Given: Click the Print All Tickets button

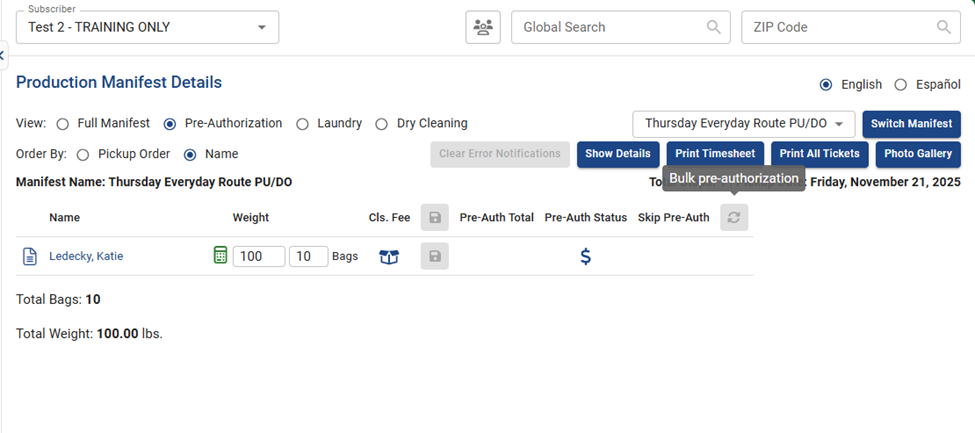Looking at the screenshot, I should 818,154.
